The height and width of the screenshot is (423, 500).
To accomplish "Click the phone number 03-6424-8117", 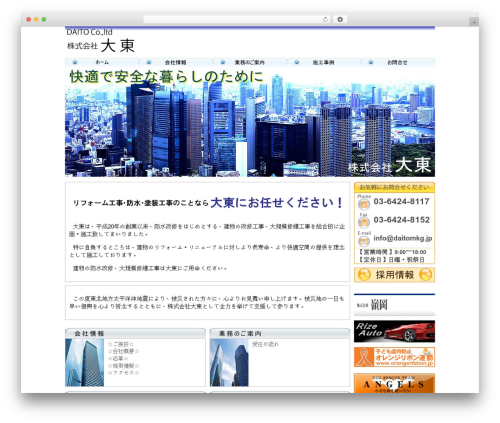I will click(x=401, y=201).
